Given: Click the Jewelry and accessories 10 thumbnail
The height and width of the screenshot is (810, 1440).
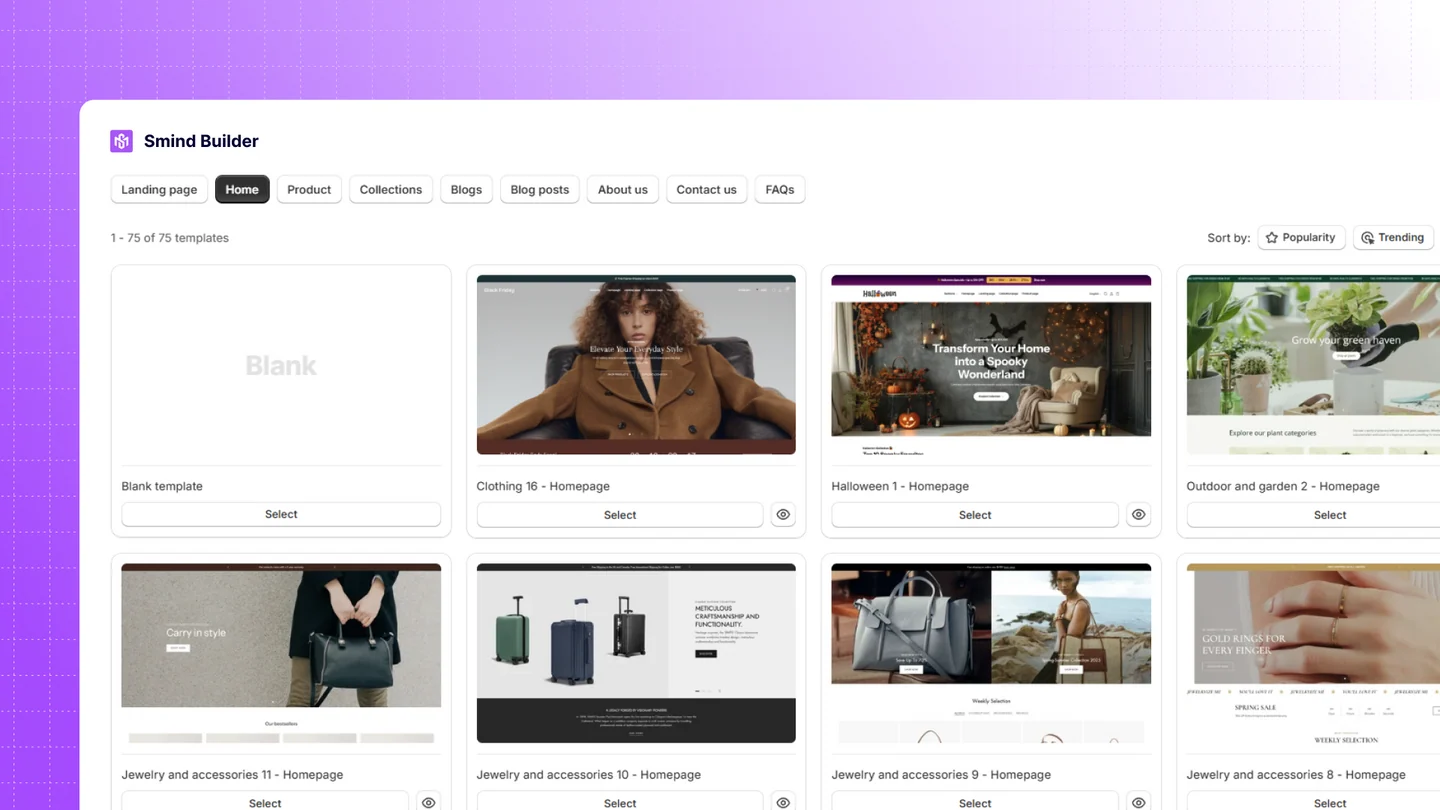Looking at the screenshot, I should (636, 653).
